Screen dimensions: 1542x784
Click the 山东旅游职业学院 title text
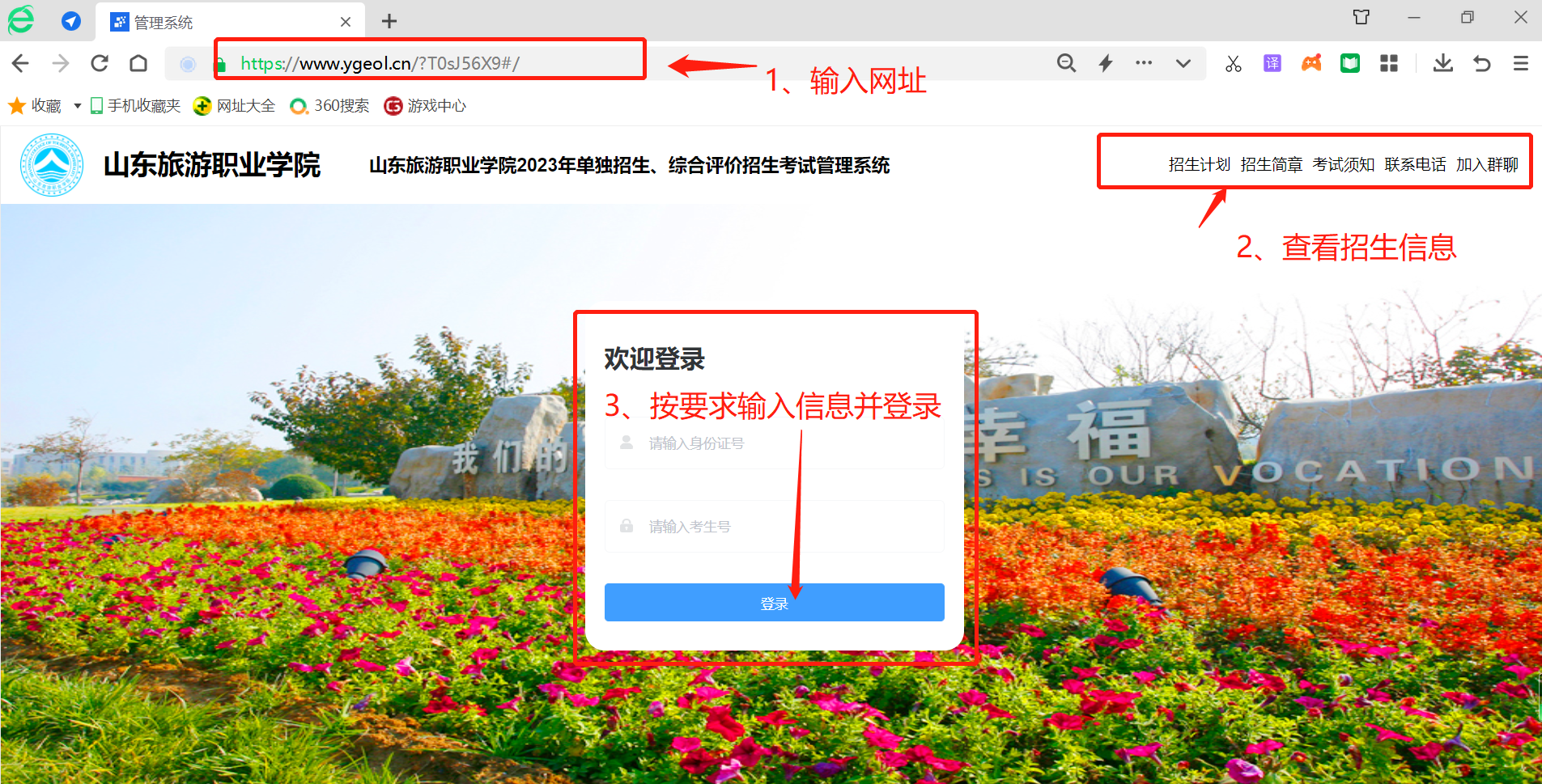coord(212,165)
